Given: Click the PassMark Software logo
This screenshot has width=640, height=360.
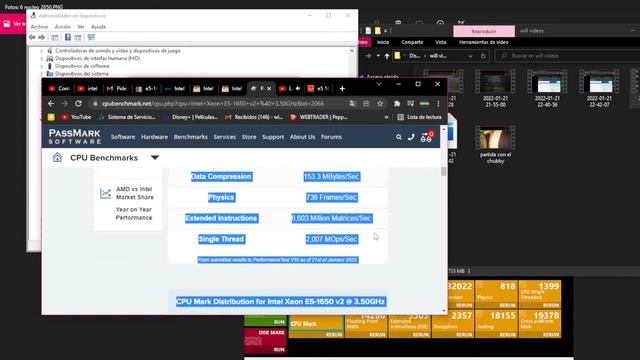Looking at the screenshot, I should coord(75,137).
